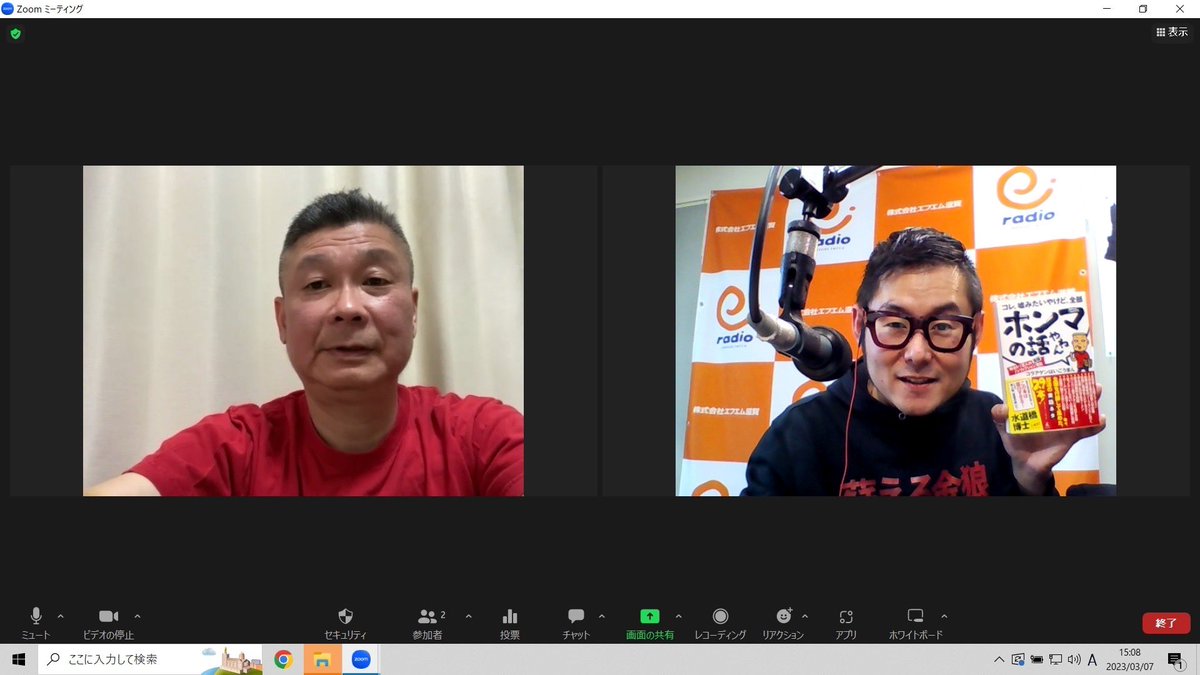Start 画面の共有 screen sharing
The height and width of the screenshot is (675, 1200).
649,623
